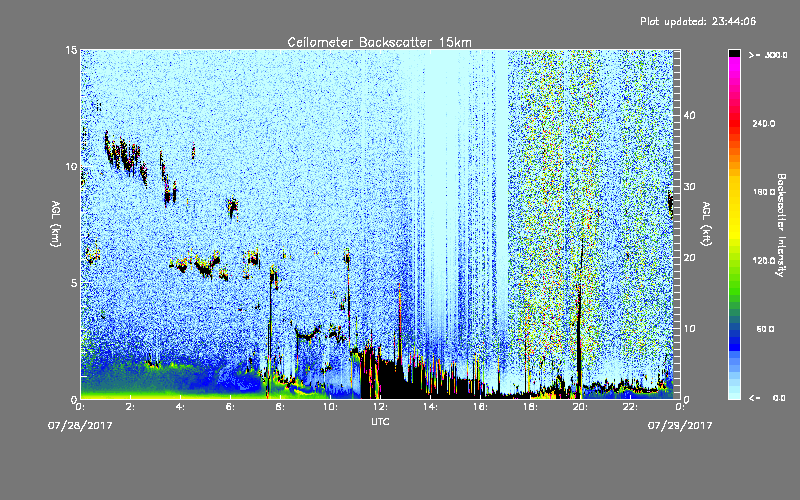Click the '5' km tick label
This screenshot has height=500, width=800.
tap(74, 283)
